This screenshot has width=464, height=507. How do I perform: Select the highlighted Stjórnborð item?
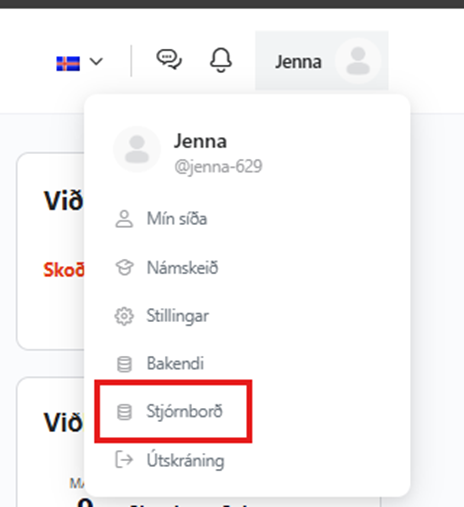173,411
